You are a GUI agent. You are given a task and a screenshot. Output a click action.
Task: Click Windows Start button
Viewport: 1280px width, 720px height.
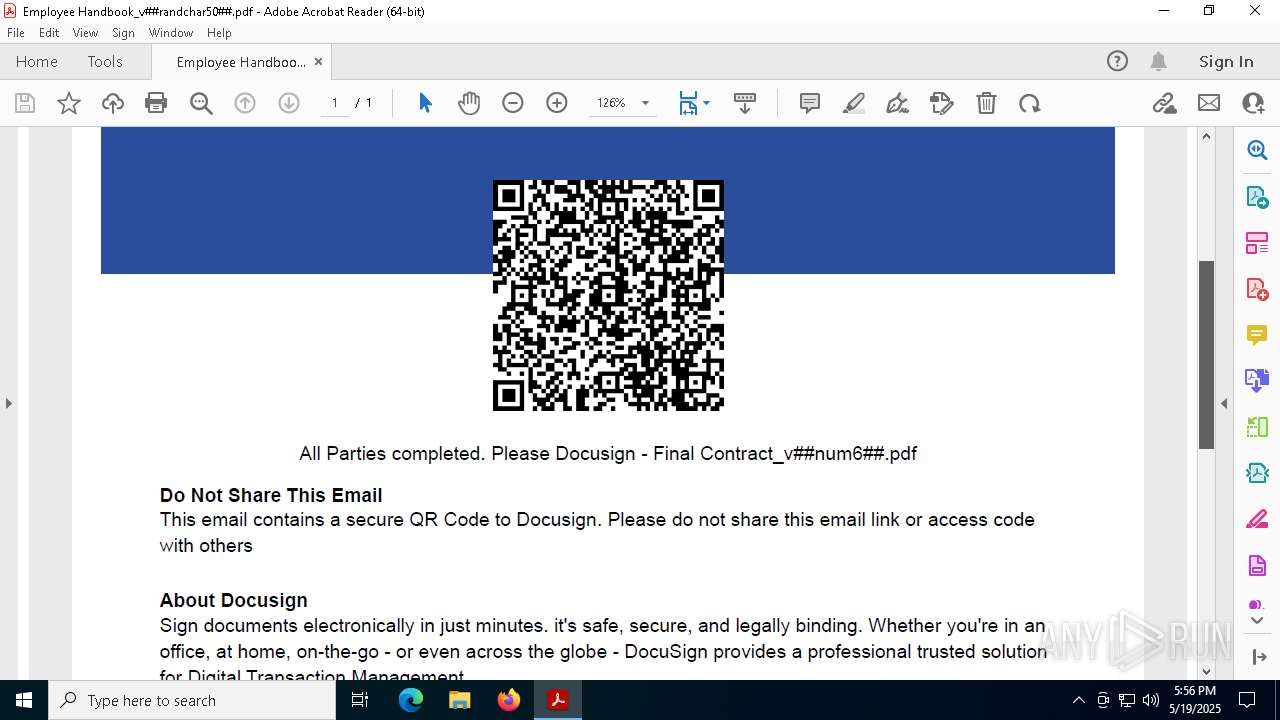(24, 700)
